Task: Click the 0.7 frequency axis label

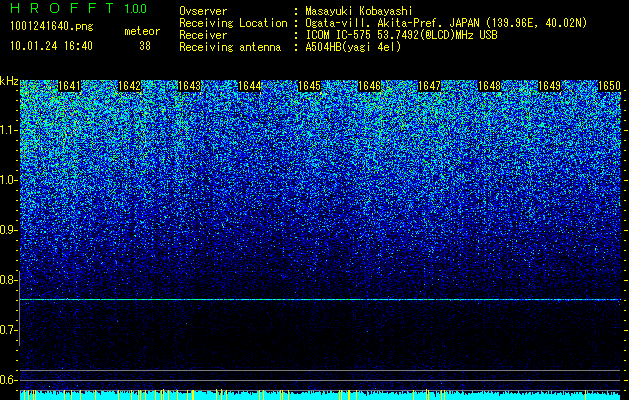Action: pos(9,330)
